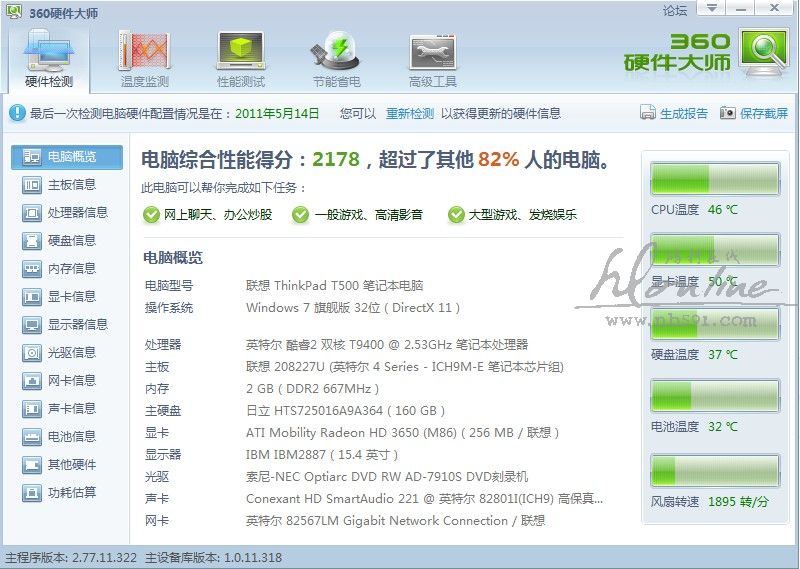
Task: Open the 高级工具 advanced tools icon
Action: click(x=432, y=51)
